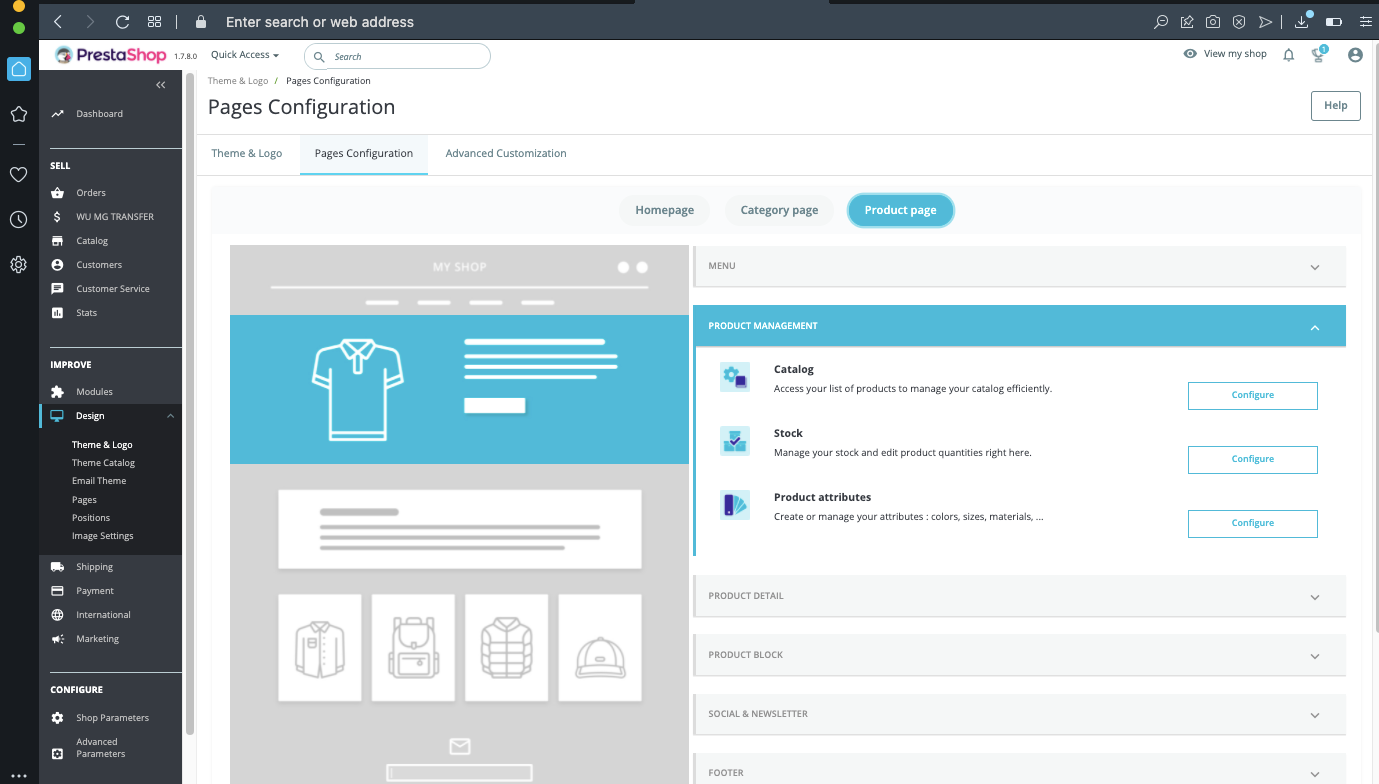Screen dimensions: 1379x784
Task: Click the back office Search field
Action: [397, 56]
